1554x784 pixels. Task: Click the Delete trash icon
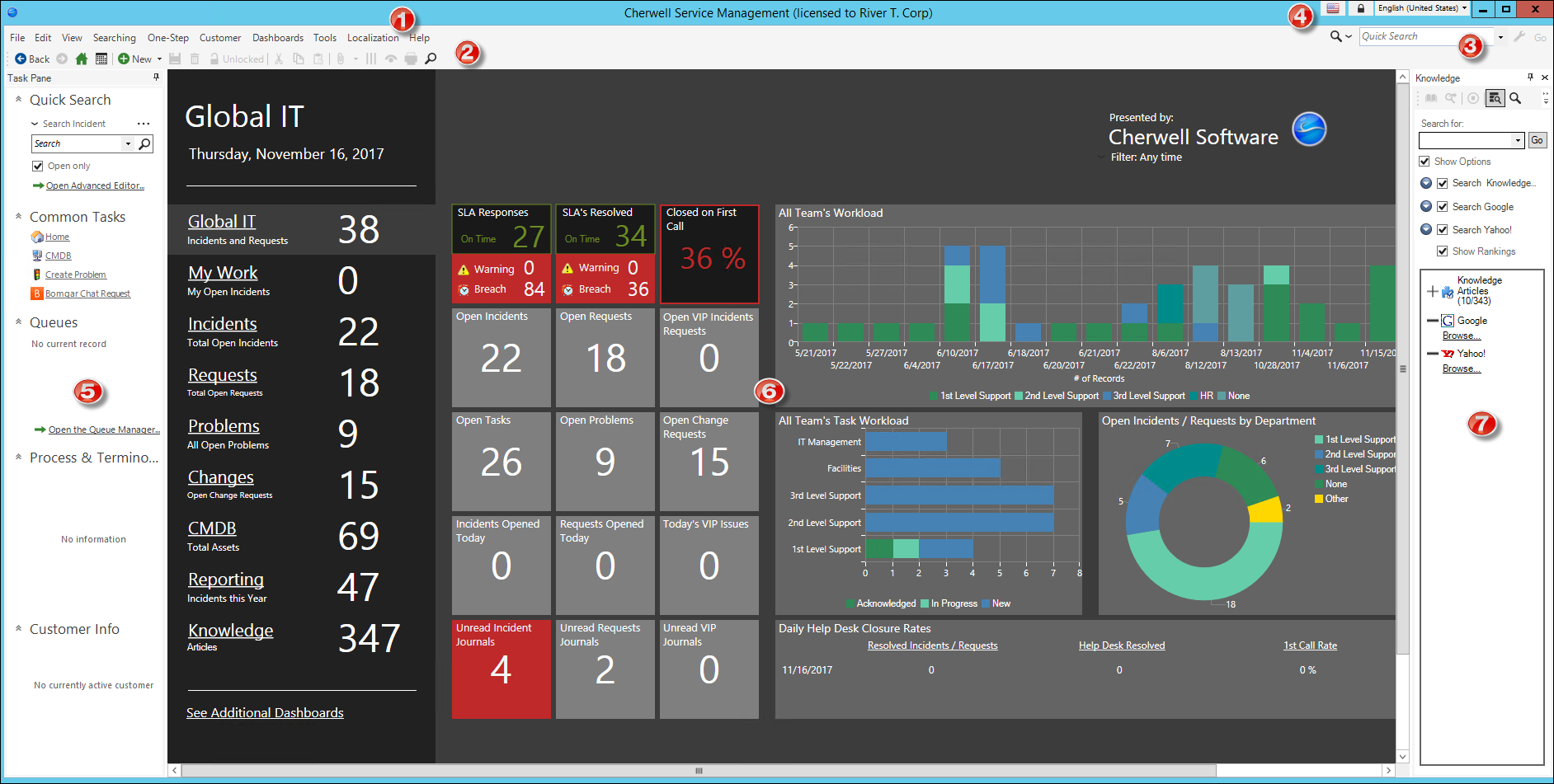(195, 59)
